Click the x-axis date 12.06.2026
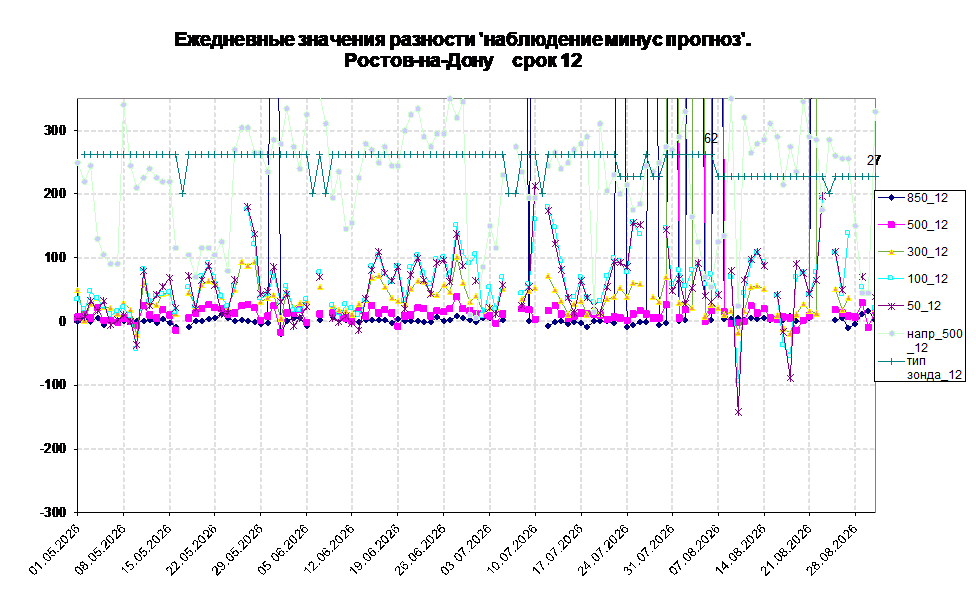Screen dimensions: 976x599 tap(329, 549)
